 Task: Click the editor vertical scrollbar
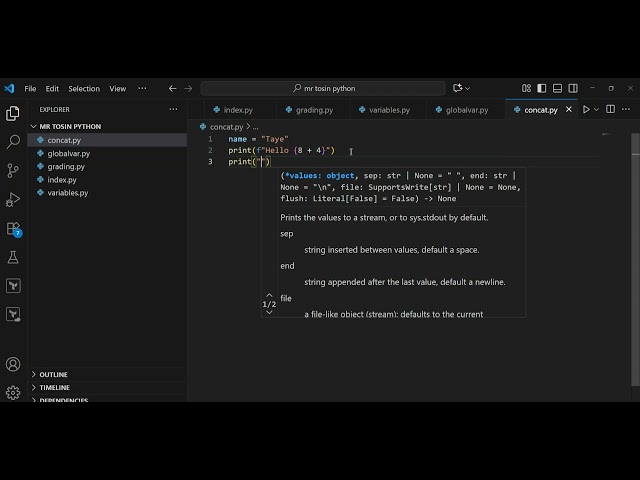(636, 260)
